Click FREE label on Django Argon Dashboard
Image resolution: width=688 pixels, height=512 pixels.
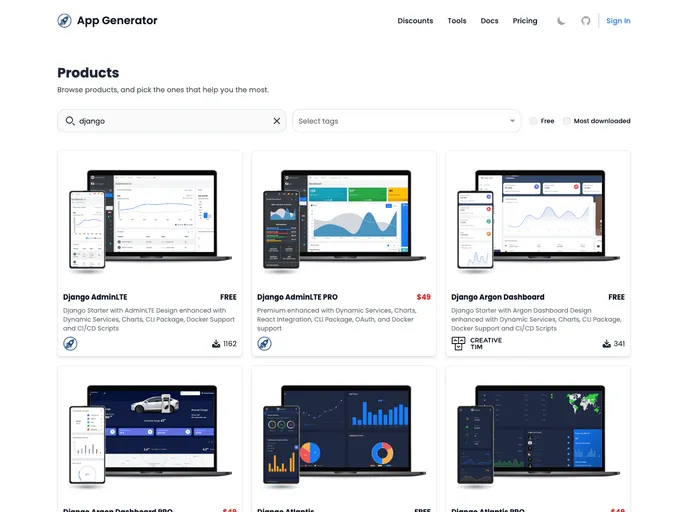click(x=616, y=297)
